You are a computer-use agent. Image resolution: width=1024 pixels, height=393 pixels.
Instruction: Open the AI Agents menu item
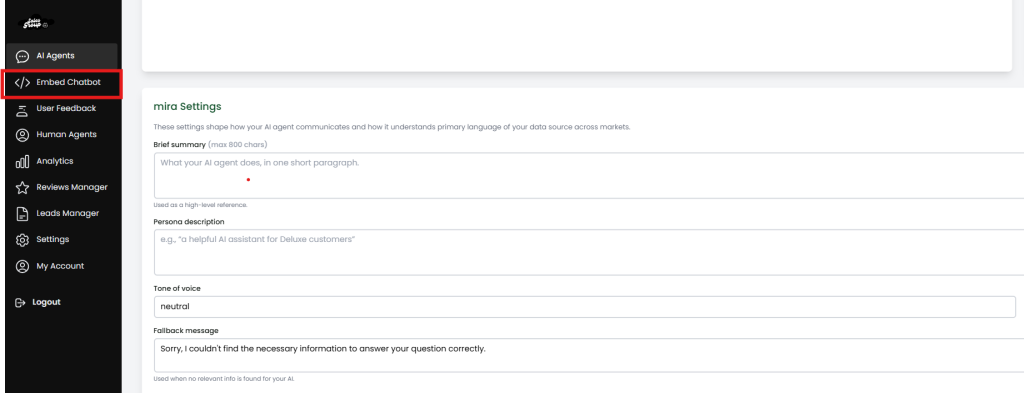coord(61,56)
